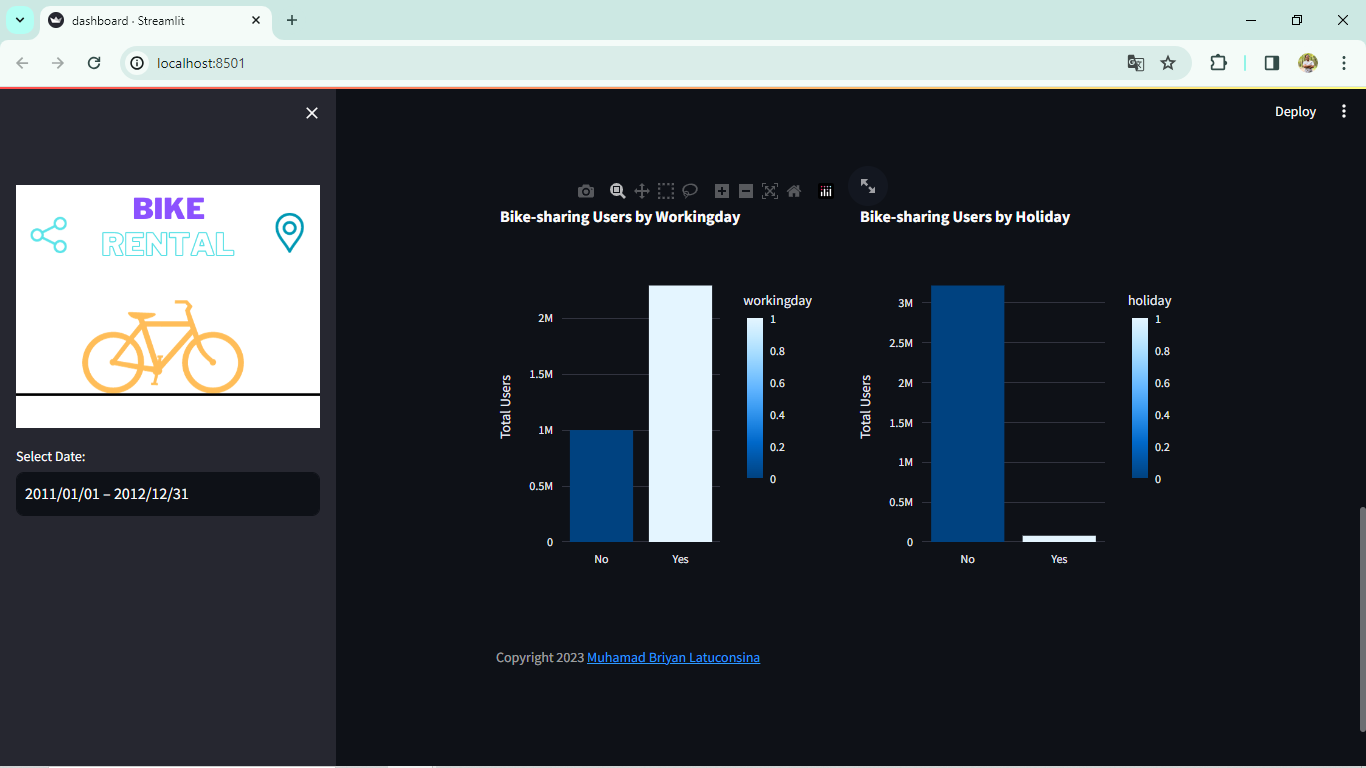Download the plot as PNG (camera icon)
Viewport: 1366px width, 768px height.
coord(586,191)
